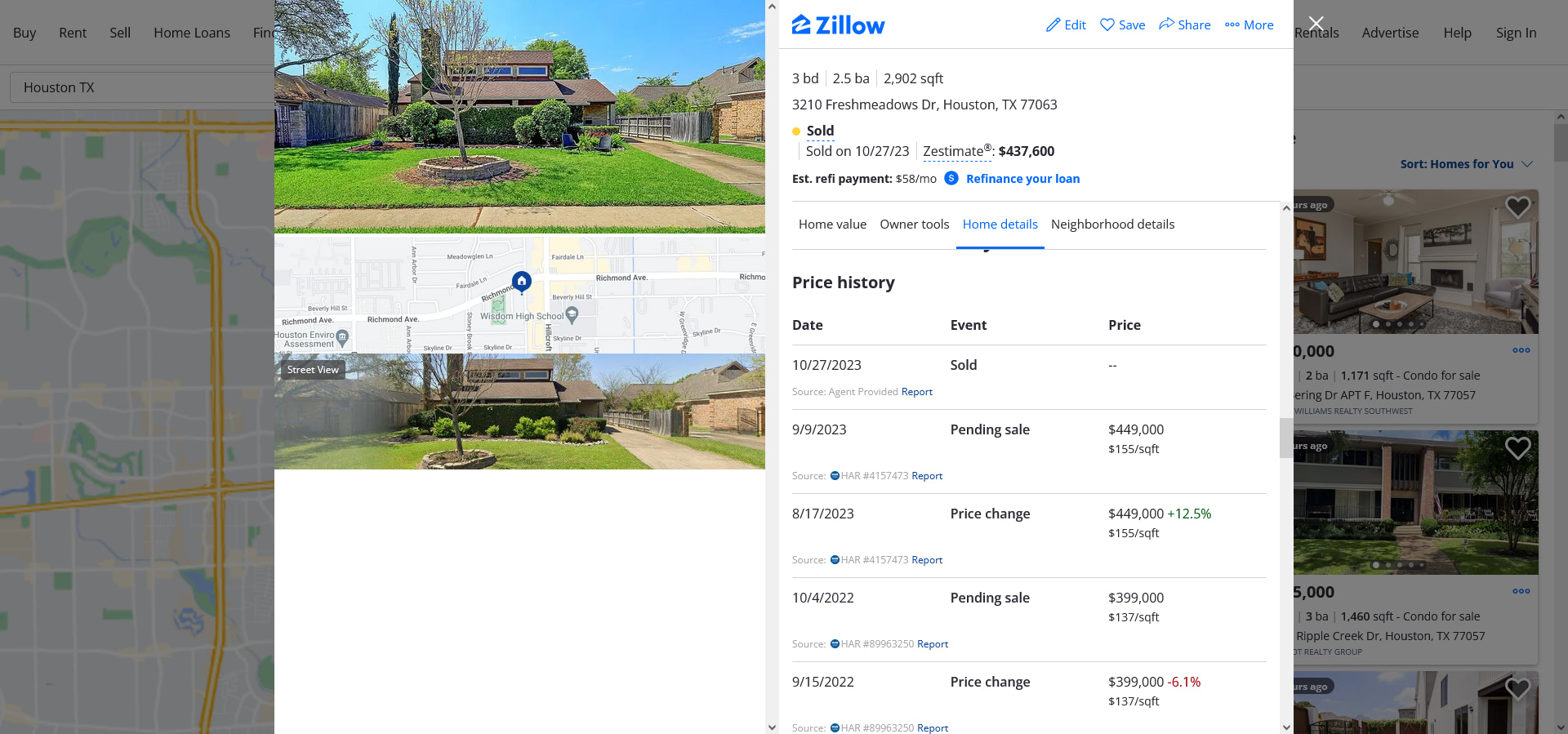Screen dimensions: 1568x734
Task: Click the Edit pencil icon
Action: click(1053, 25)
